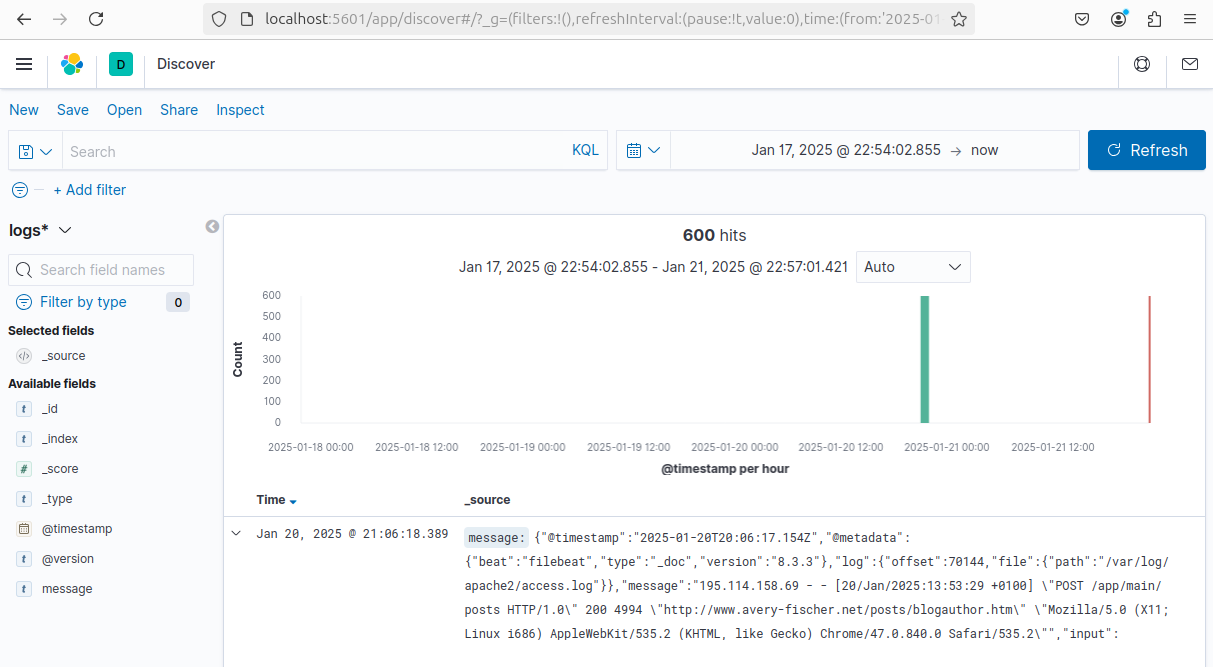1213x667 pixels.
Task: Open the Share menu item
Action: click(x=179, y=110)
